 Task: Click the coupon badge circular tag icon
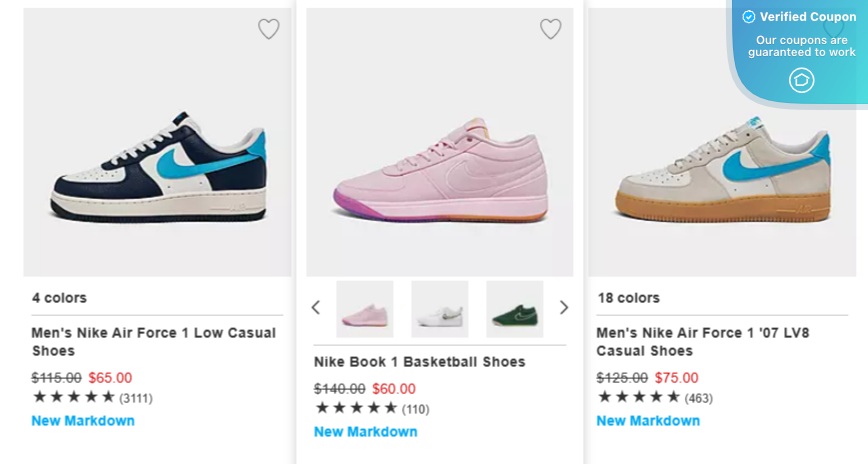pyautogui.click(x=801, y=80)
